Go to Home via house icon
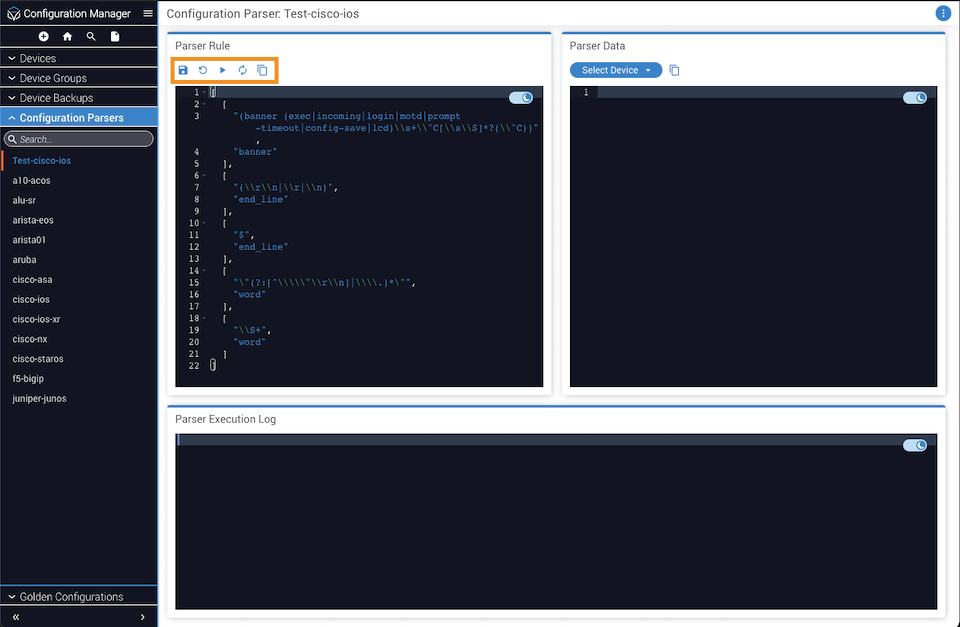The image size is (960, 627). coord(67,36)
